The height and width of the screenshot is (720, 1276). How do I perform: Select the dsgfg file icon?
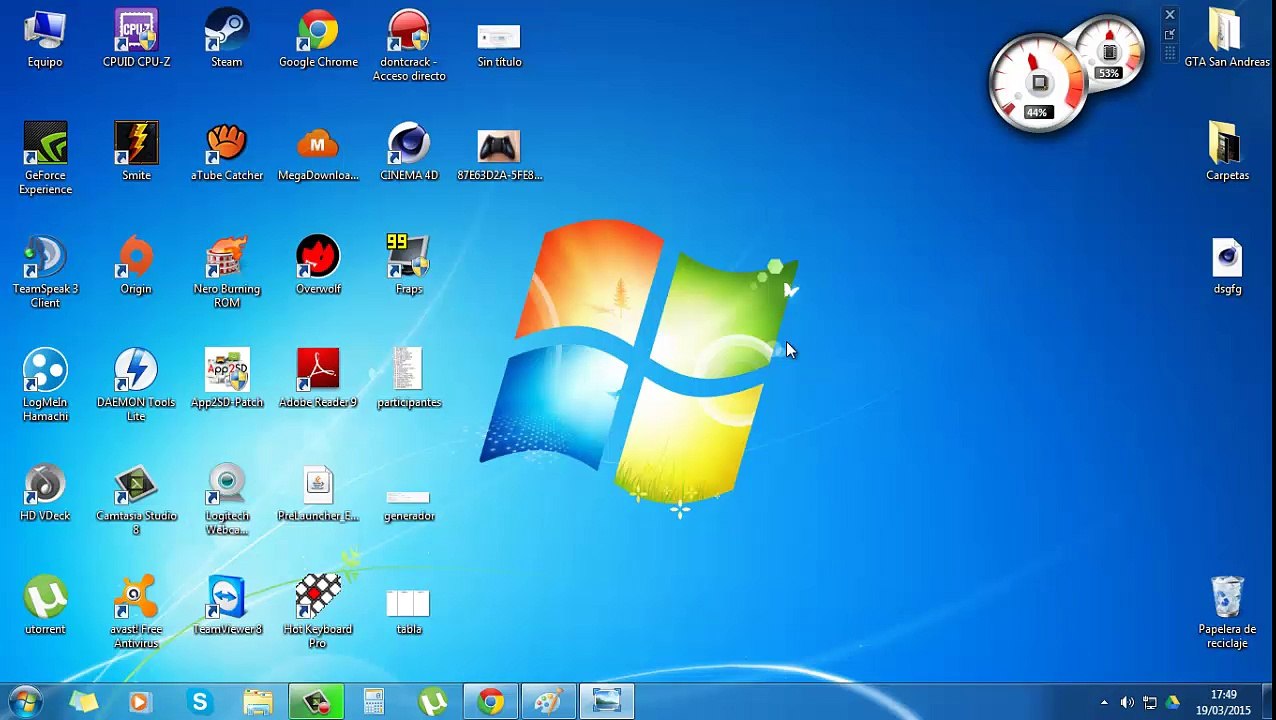coord(1227,266)
